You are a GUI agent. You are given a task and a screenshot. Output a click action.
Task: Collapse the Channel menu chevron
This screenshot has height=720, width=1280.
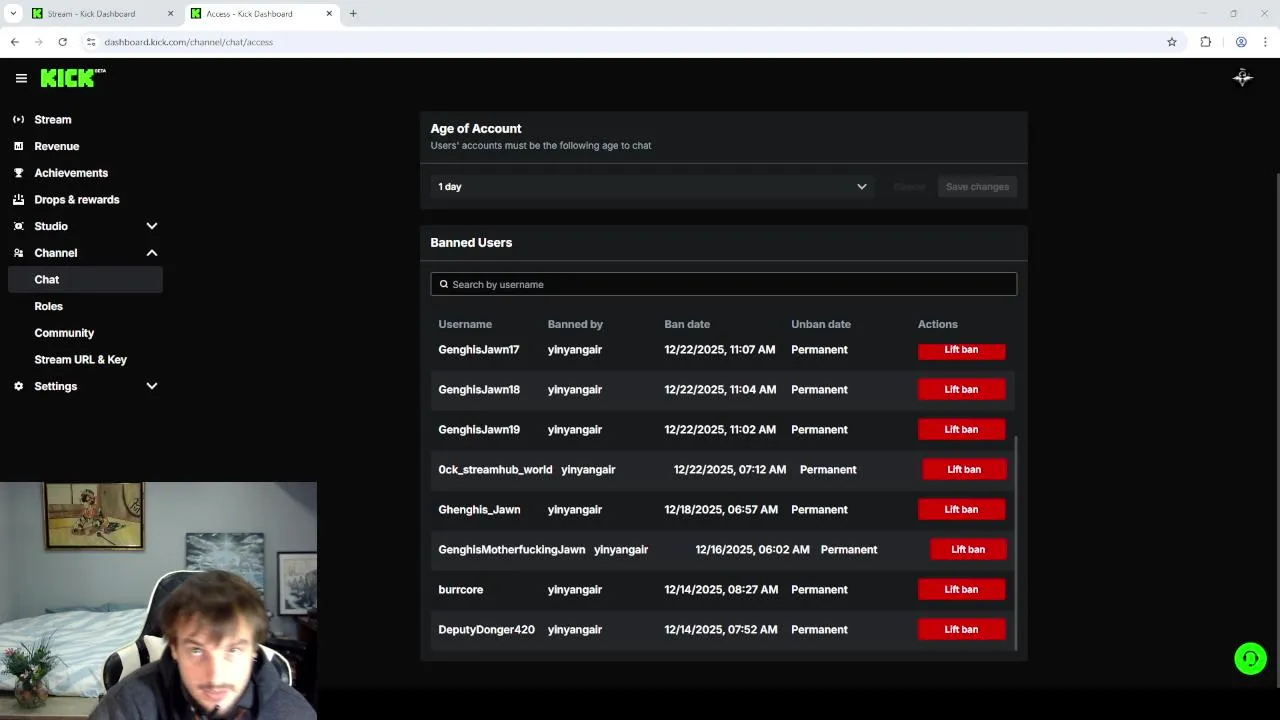tap(152, 253)
